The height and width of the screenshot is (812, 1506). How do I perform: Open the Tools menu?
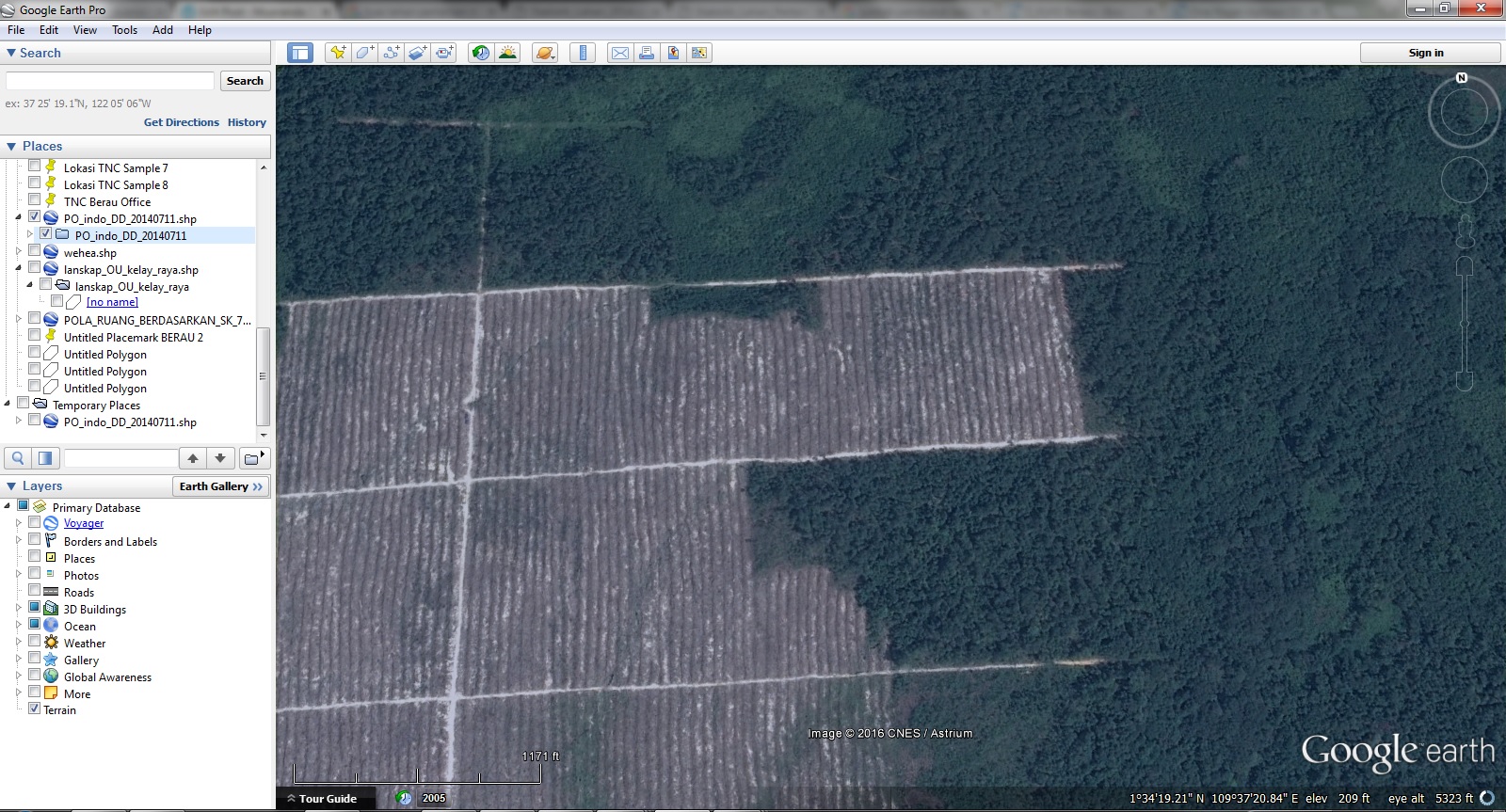(x=124, y=30)
